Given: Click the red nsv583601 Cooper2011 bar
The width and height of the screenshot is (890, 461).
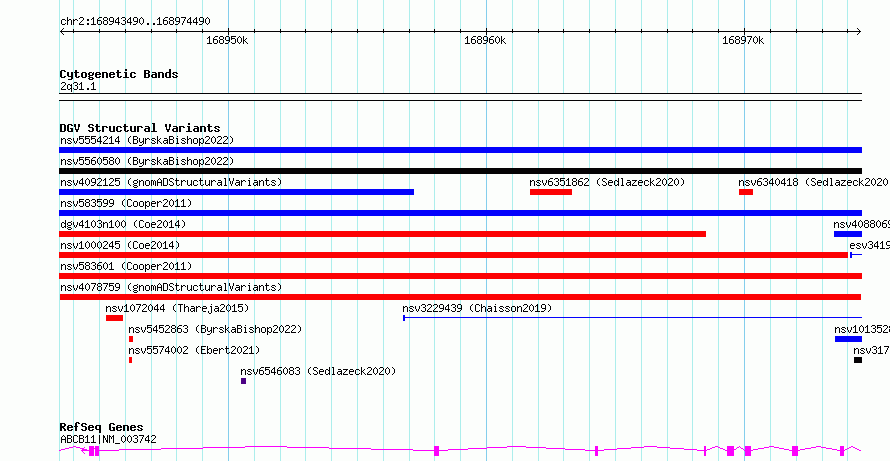Looking at the screenshot, I should click(460, 276).
